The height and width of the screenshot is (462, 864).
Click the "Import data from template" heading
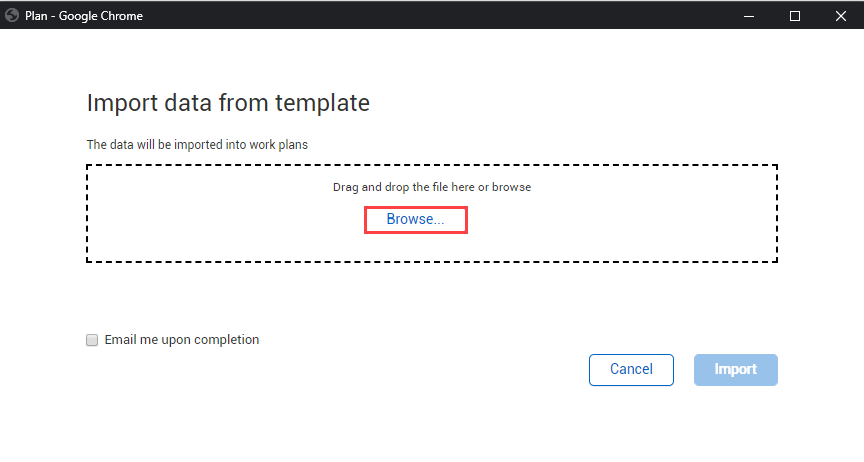228,102
